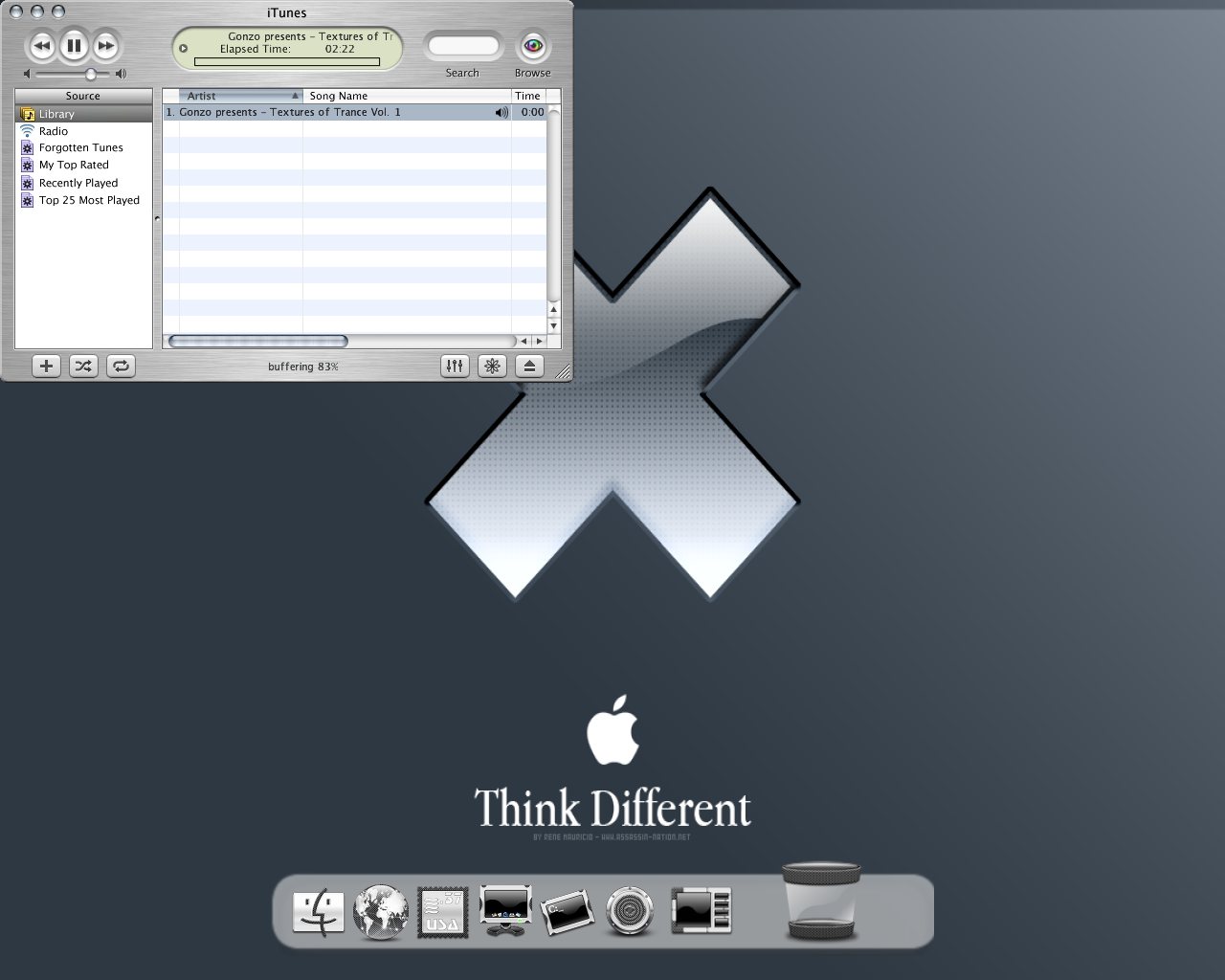This screenshot has width=1225, height=980.
Task: Adjust the volume slider knob
Action: tap(90, 74)
